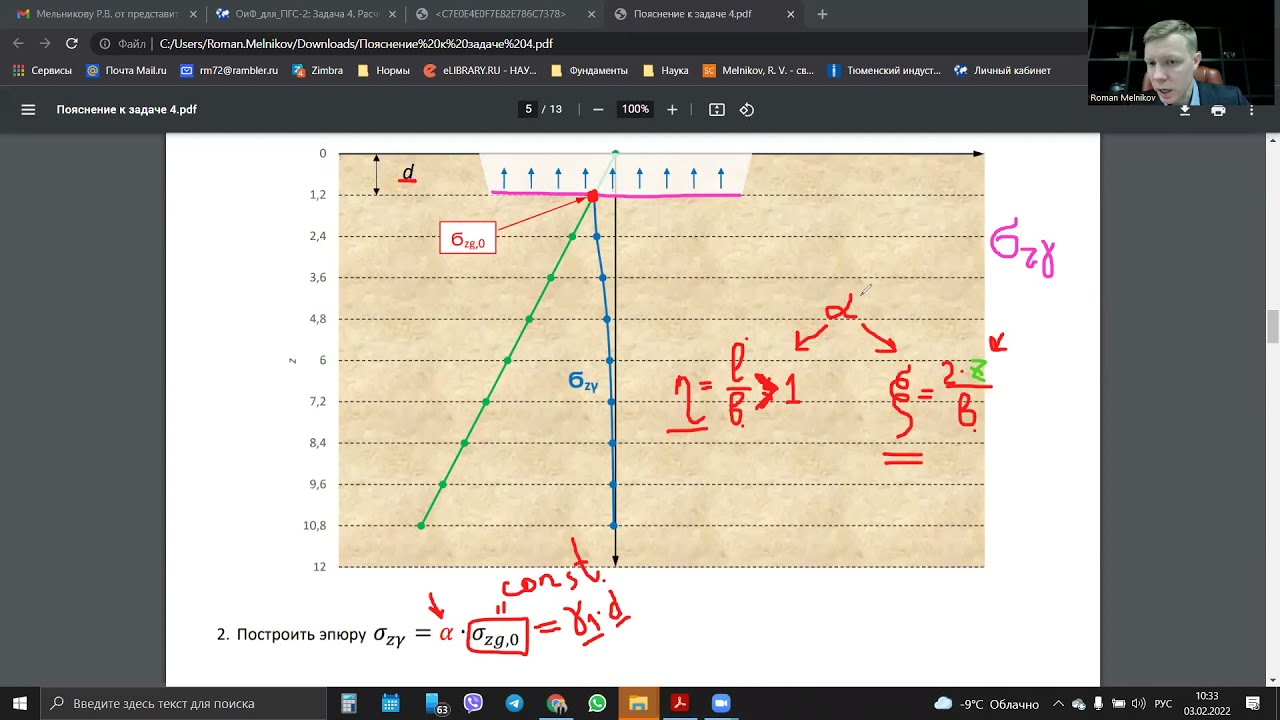Open the volume control in tray

[x=1138, y=703]
